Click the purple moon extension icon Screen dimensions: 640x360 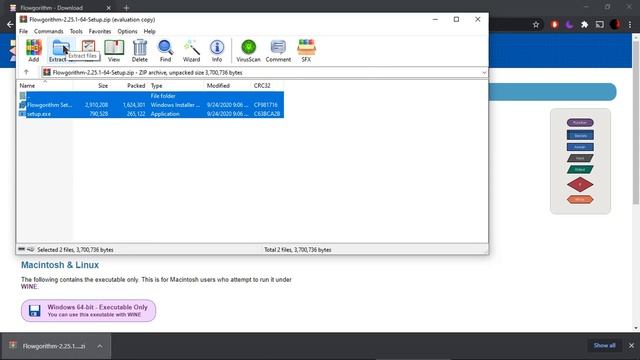(569, 24)
